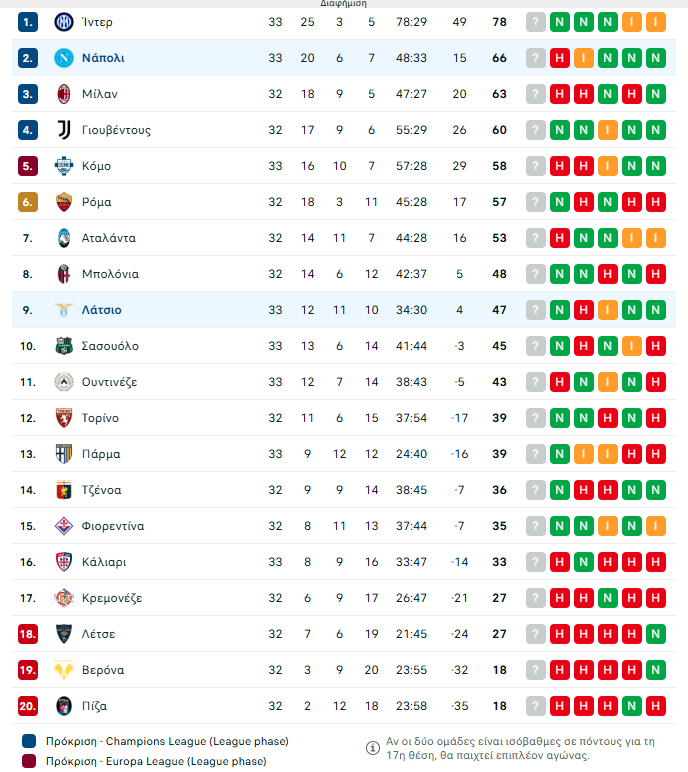688x772 pixels.
Task: Click position badge 18 for Λέτσε
Action: click(x=28, y=634)
